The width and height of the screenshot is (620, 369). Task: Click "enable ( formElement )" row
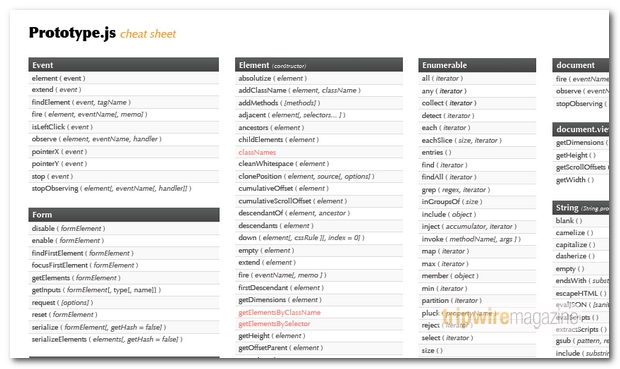(124, 240)
